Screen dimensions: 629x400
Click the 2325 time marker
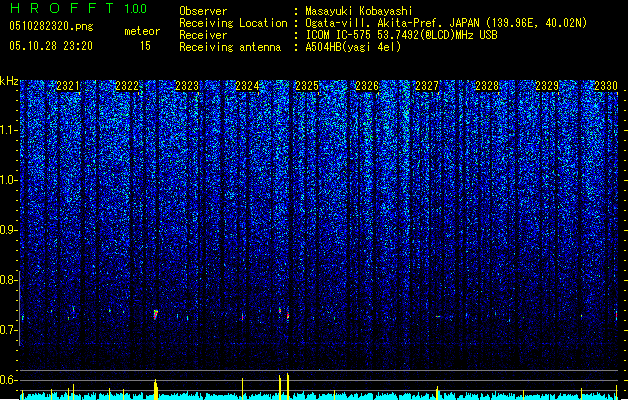[307, 86]
